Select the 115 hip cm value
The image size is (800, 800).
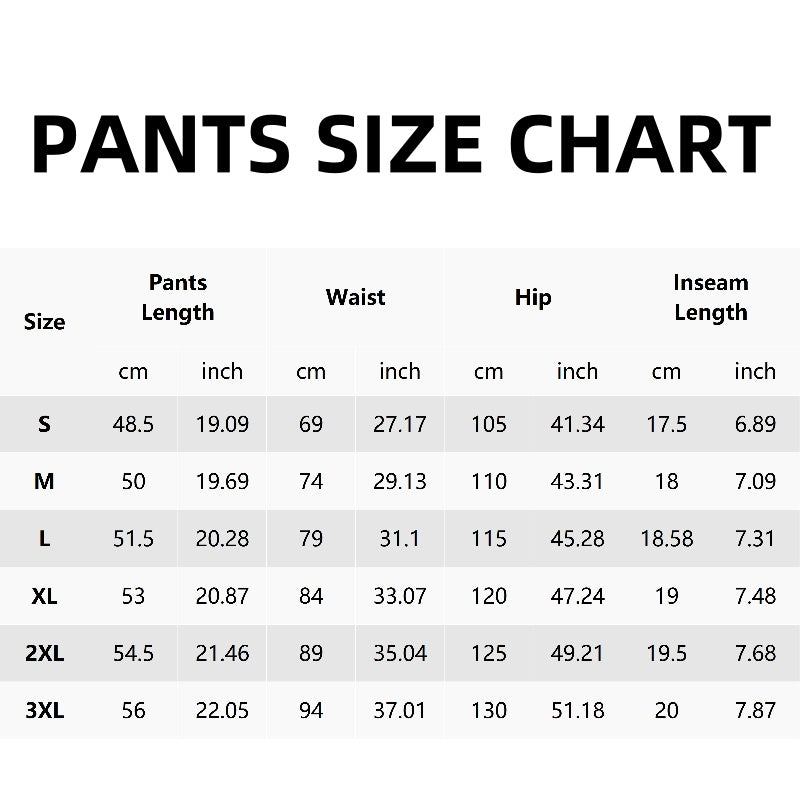point(489,539)
